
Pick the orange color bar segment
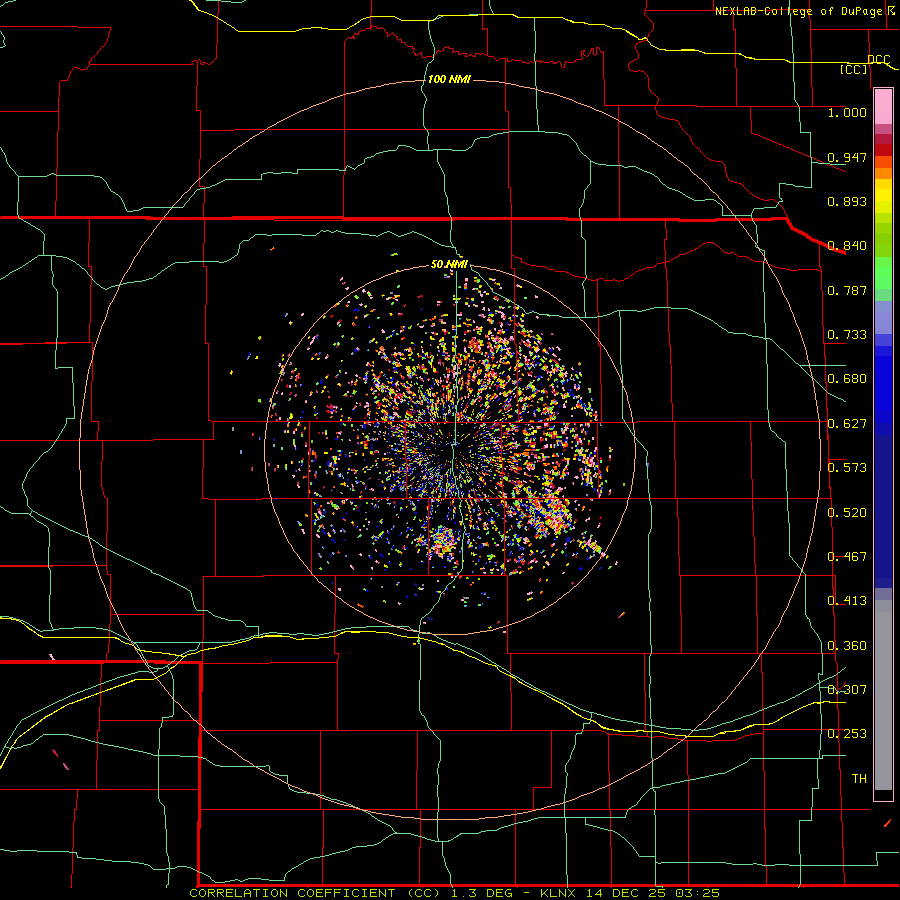883,173
